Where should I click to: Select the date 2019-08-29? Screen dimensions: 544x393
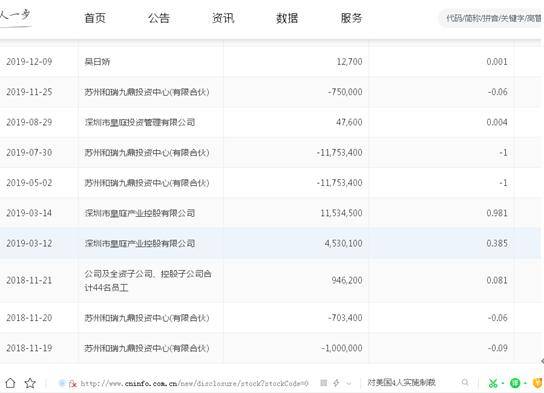pyautogui.click(x=29, y=122)
